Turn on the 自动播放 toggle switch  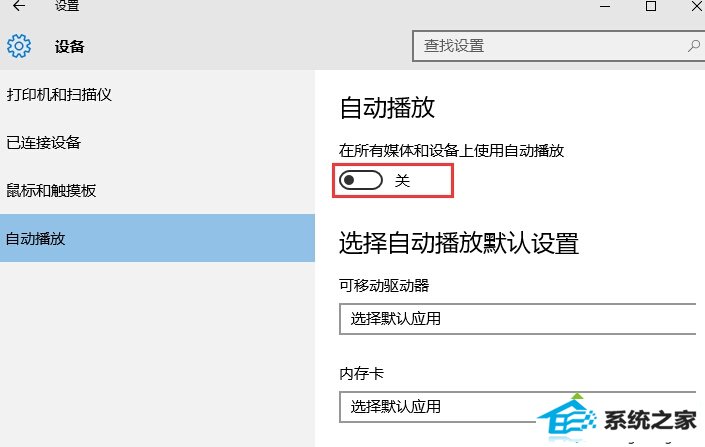click(362, 180)
